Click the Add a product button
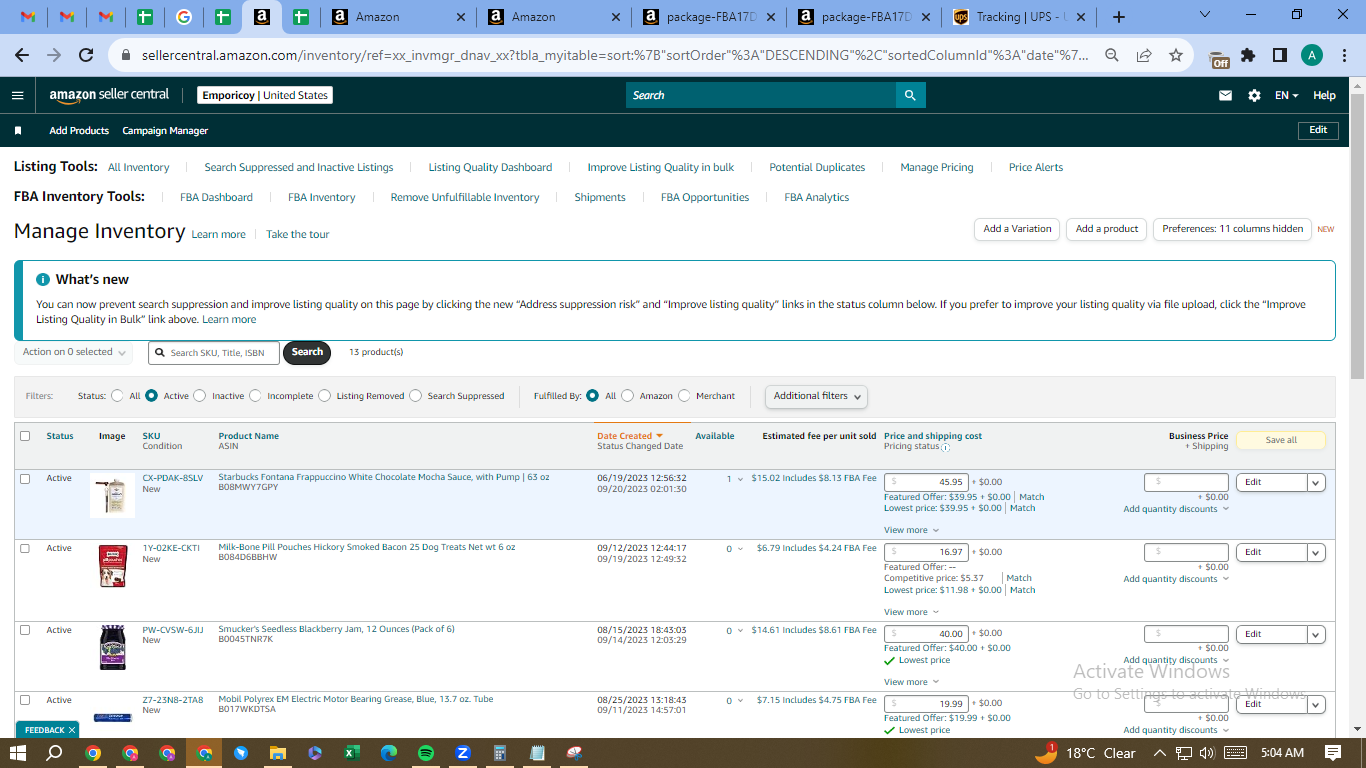1366x768 pixels. tap(1107, 229)
